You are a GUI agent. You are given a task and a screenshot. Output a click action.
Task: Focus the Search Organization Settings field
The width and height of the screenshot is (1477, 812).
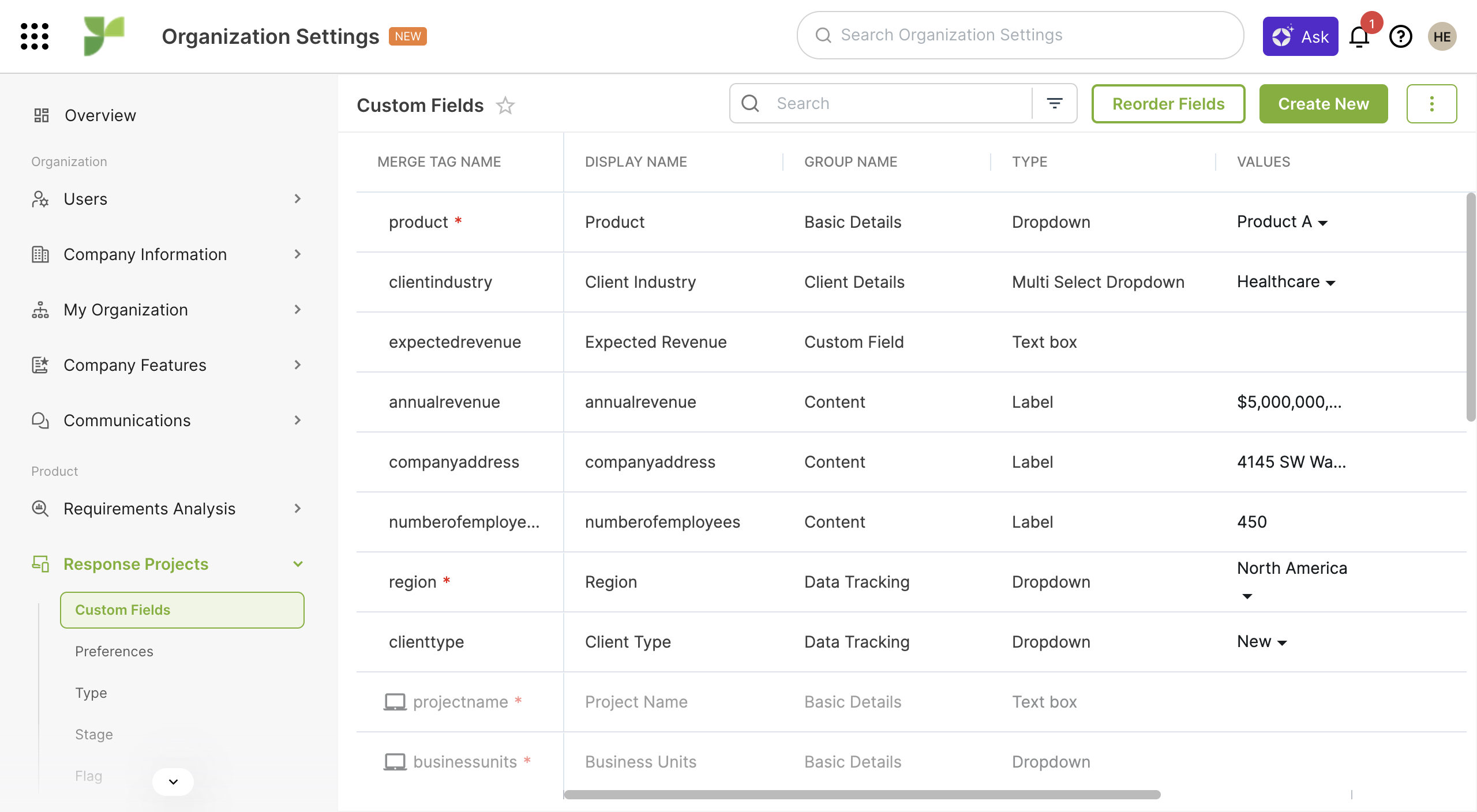1019,35
